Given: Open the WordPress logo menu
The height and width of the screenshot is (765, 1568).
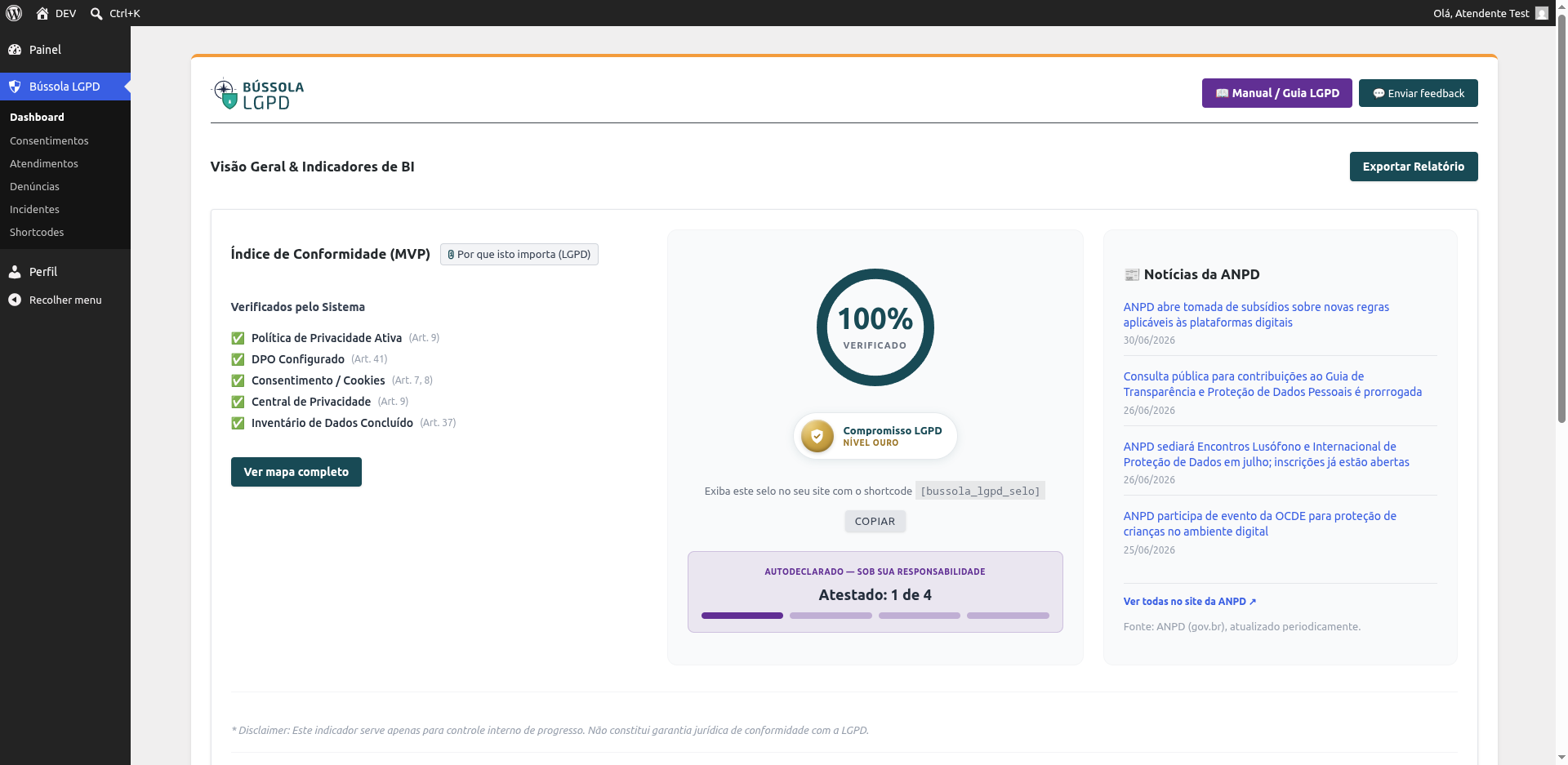Looking at the screenshot, I should [14, 13].
